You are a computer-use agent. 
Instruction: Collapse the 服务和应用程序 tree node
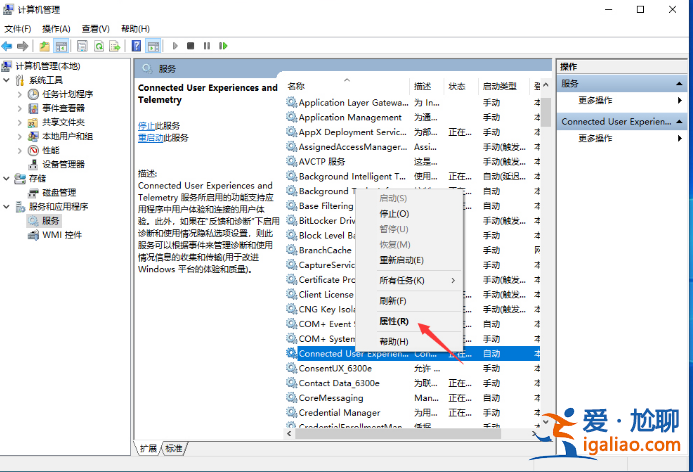[x=7, y=206]
